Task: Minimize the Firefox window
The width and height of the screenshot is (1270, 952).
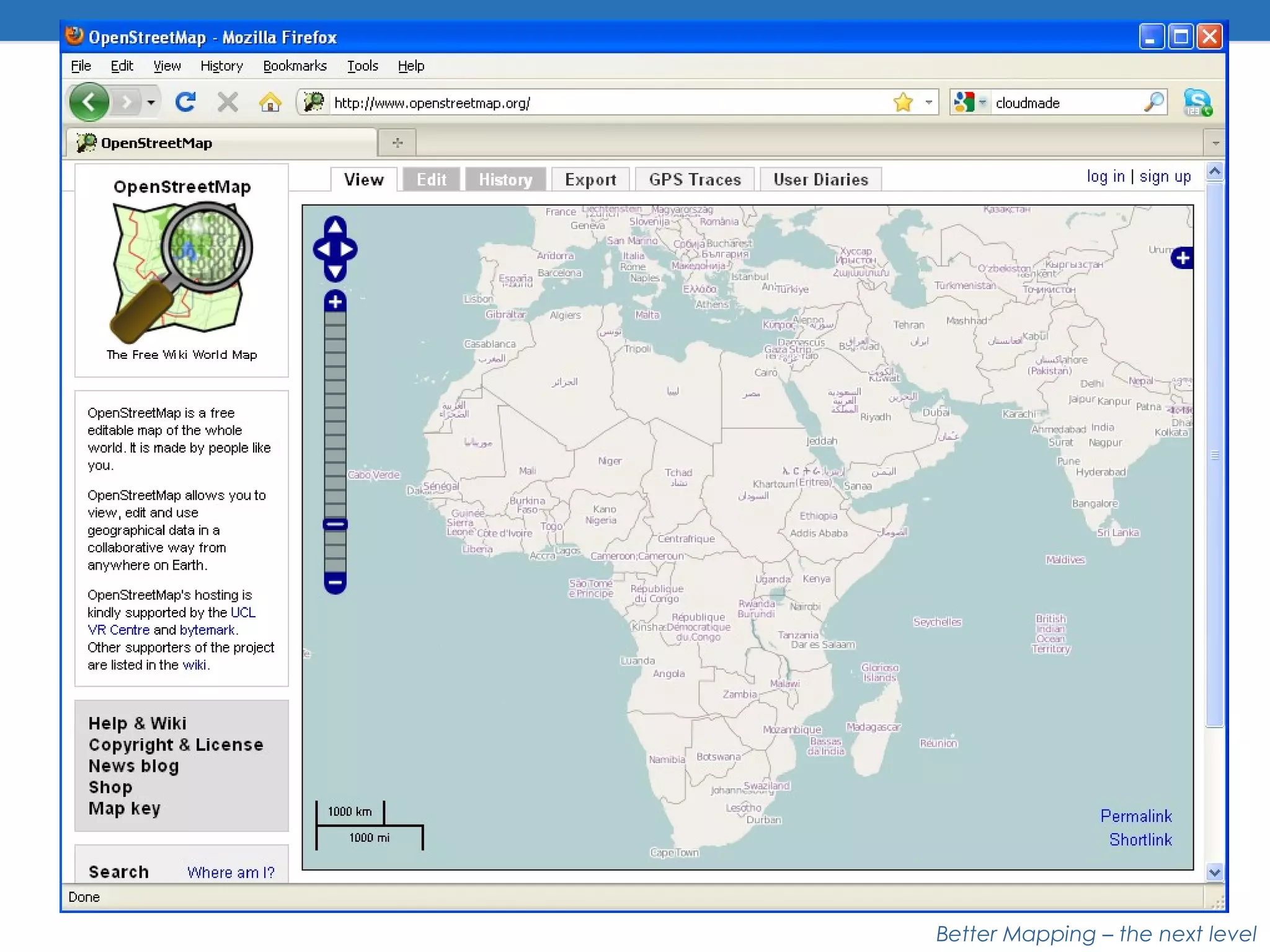Action: [x=1151, y=37]
